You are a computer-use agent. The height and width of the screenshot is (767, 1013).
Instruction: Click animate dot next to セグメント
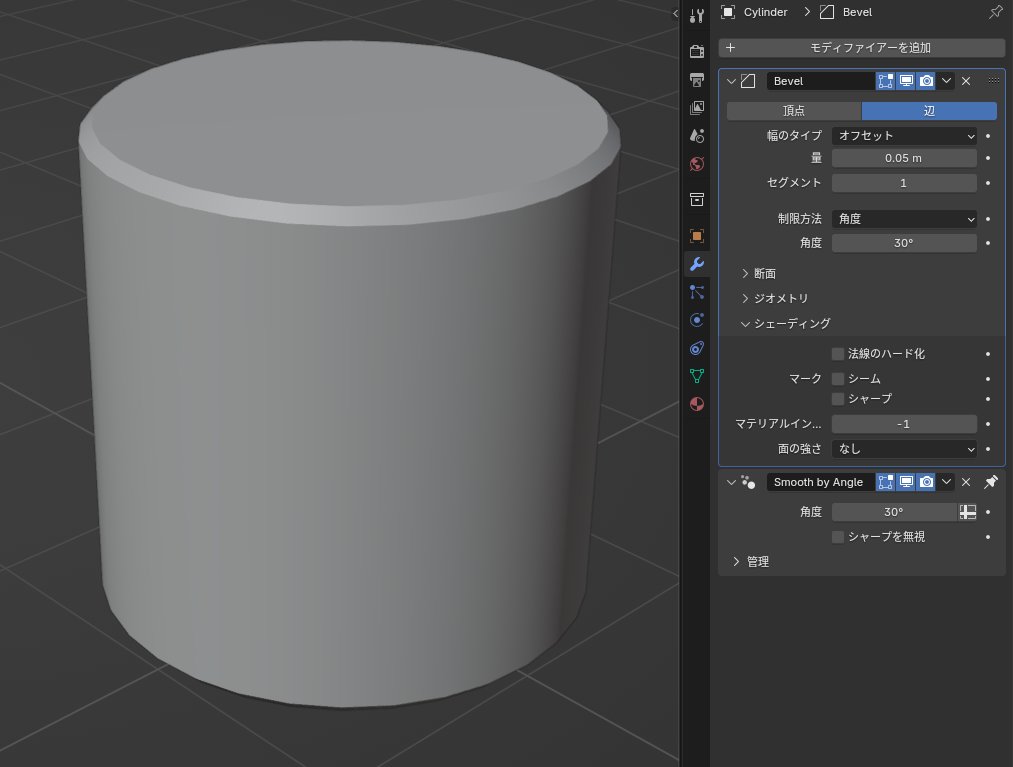[x=988, y=183]
